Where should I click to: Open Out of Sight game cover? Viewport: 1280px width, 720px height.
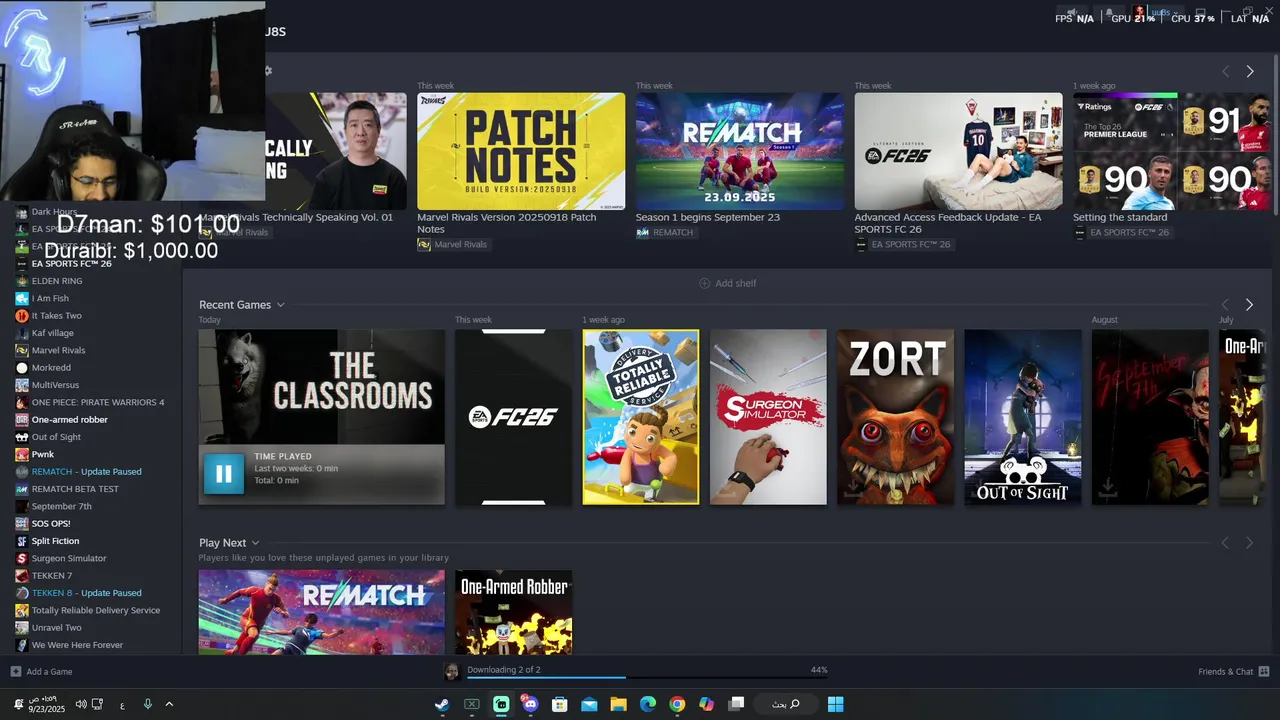[x=1022, y=417]
